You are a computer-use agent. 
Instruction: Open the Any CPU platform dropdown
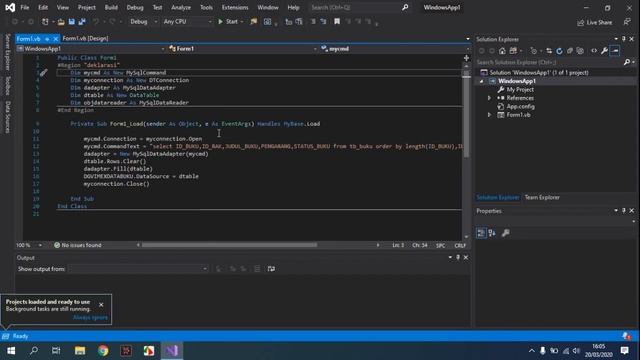coord(187,22)
